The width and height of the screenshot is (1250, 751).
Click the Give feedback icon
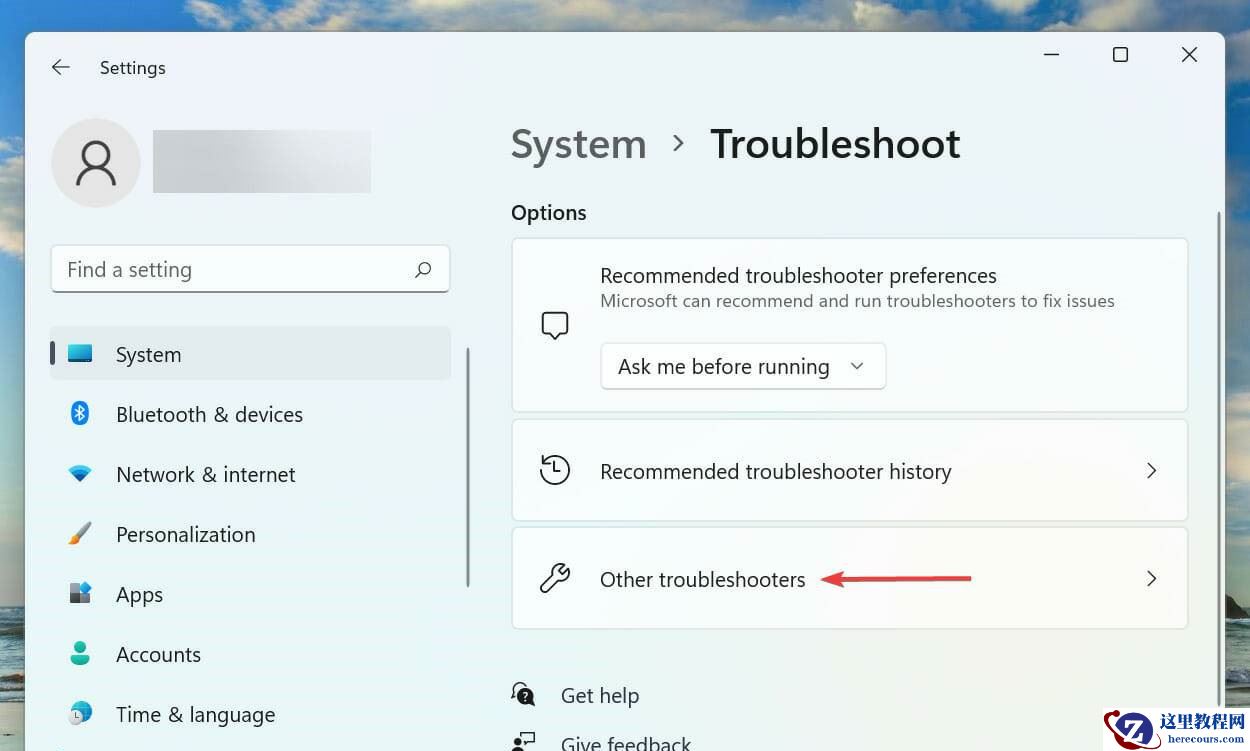(523, 742)
